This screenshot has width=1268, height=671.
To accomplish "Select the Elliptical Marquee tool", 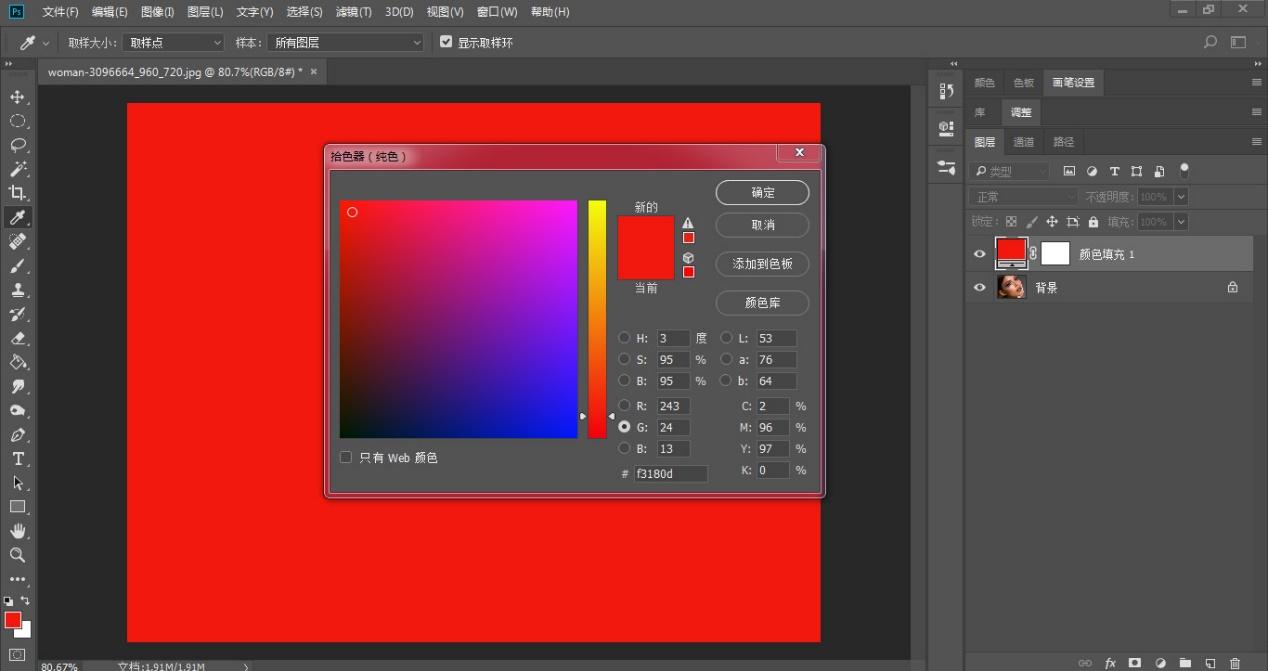I will click(17, 121).
